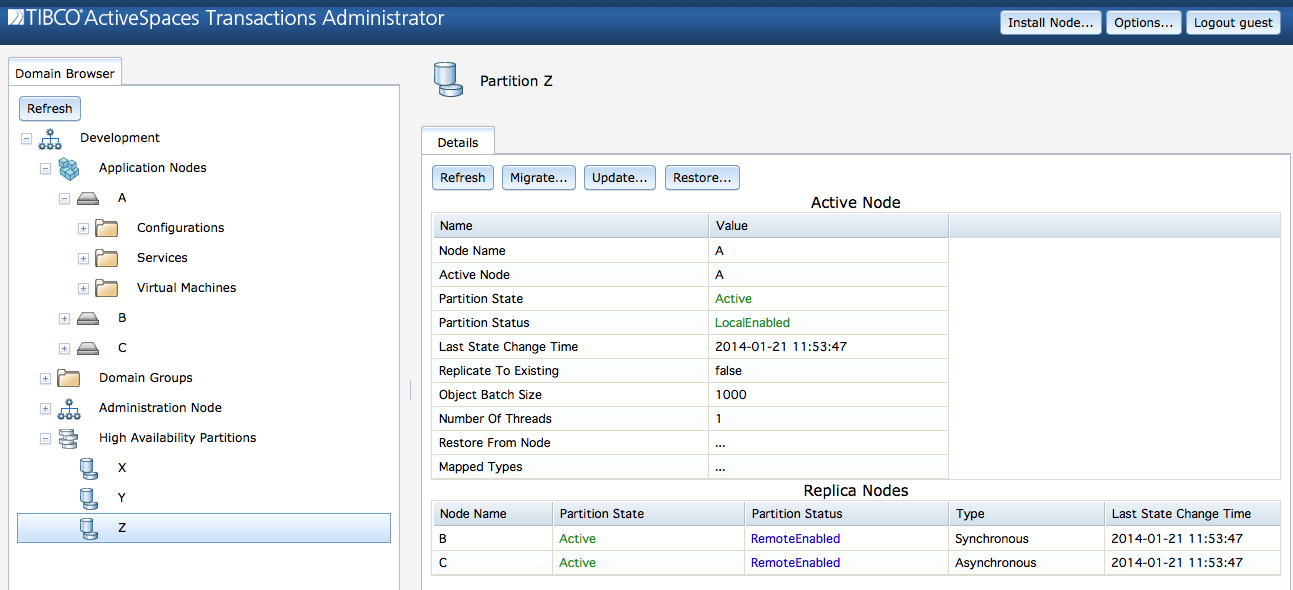1293x590 pixels.
Task: Click the Services folder icon
Action: click(x=107, y=258)
